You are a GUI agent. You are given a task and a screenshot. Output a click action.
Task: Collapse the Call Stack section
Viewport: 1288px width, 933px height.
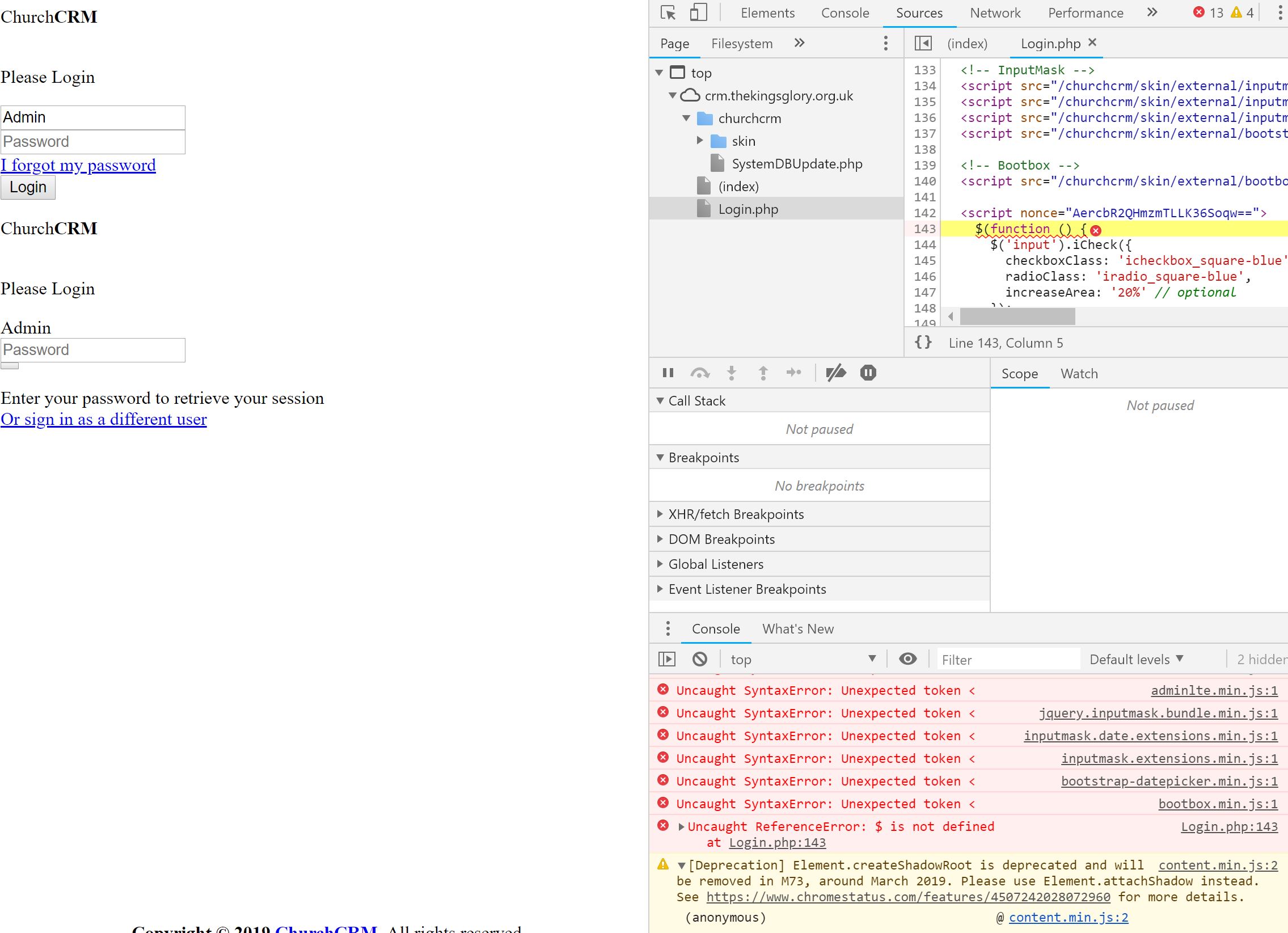[660, 401]
